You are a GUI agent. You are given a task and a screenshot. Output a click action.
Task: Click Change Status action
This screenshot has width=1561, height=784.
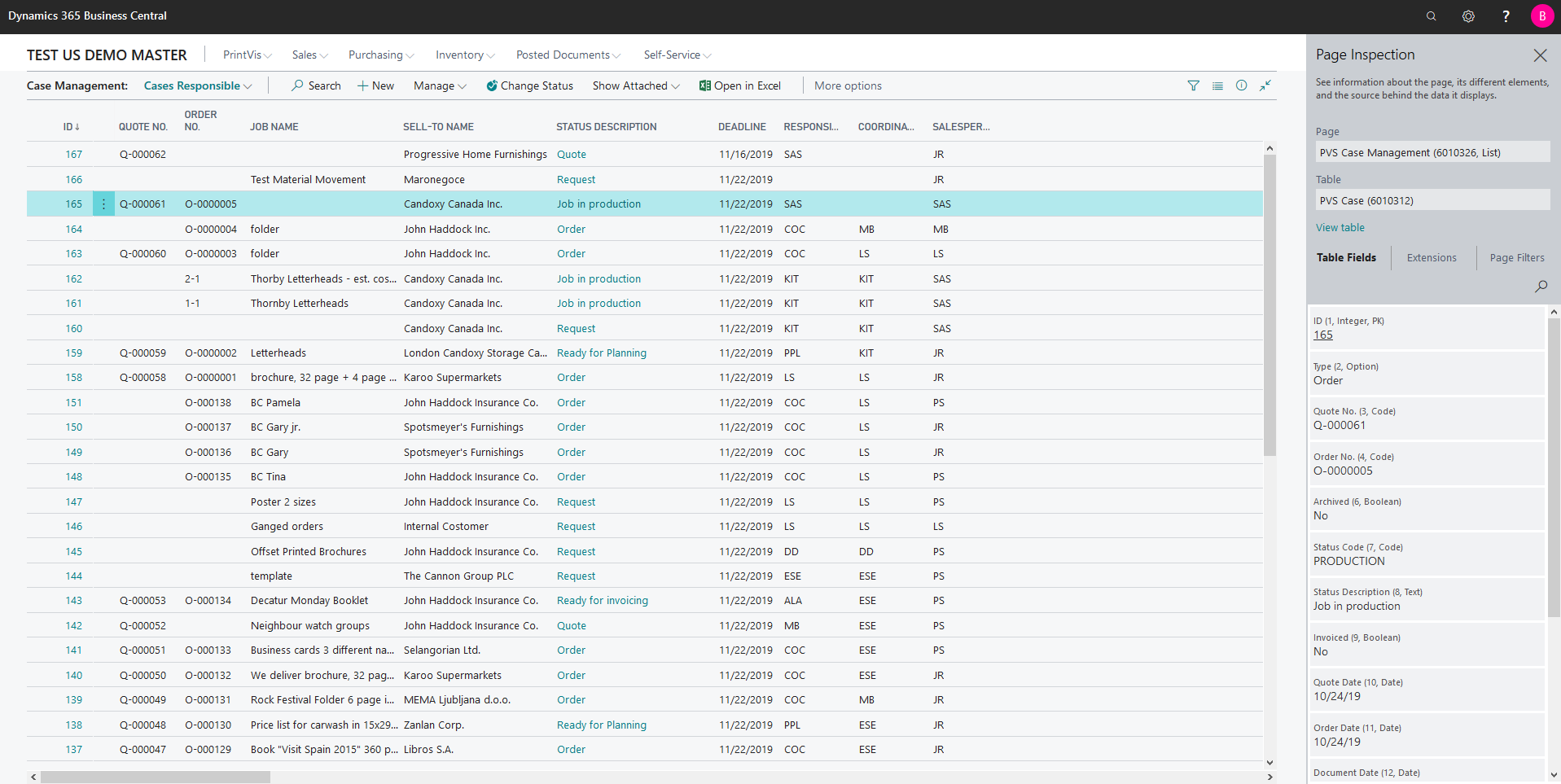(x=530, y=85)
